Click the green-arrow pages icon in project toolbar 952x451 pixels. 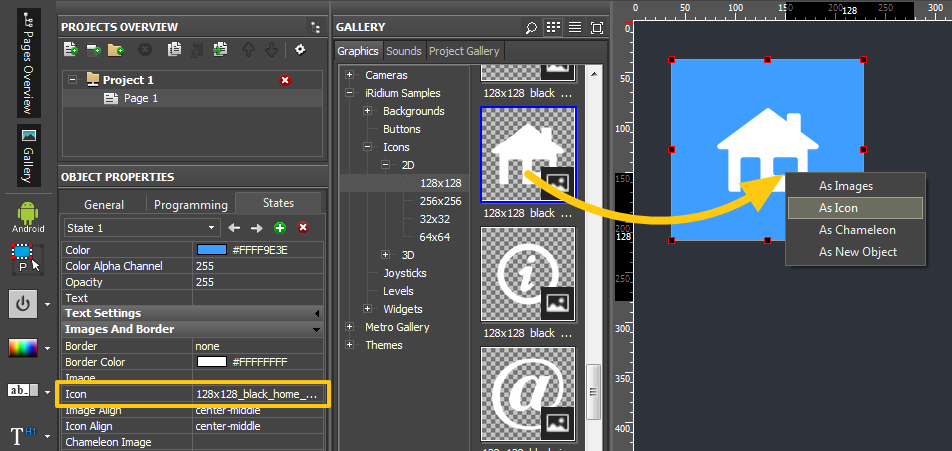pyautogui.click(x=219, y=49)
